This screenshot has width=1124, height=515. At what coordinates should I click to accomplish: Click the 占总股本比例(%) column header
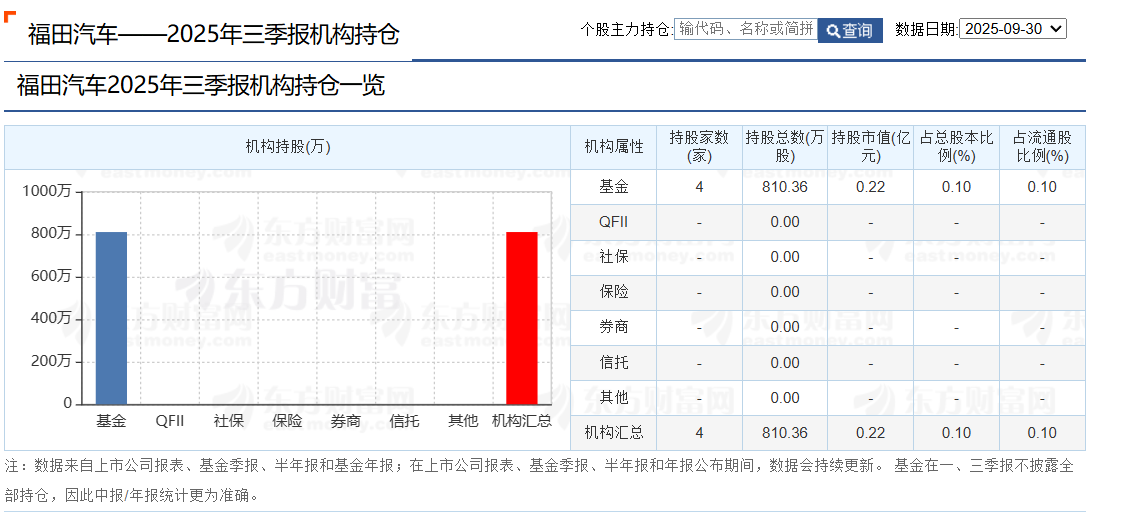coord(956,147)
